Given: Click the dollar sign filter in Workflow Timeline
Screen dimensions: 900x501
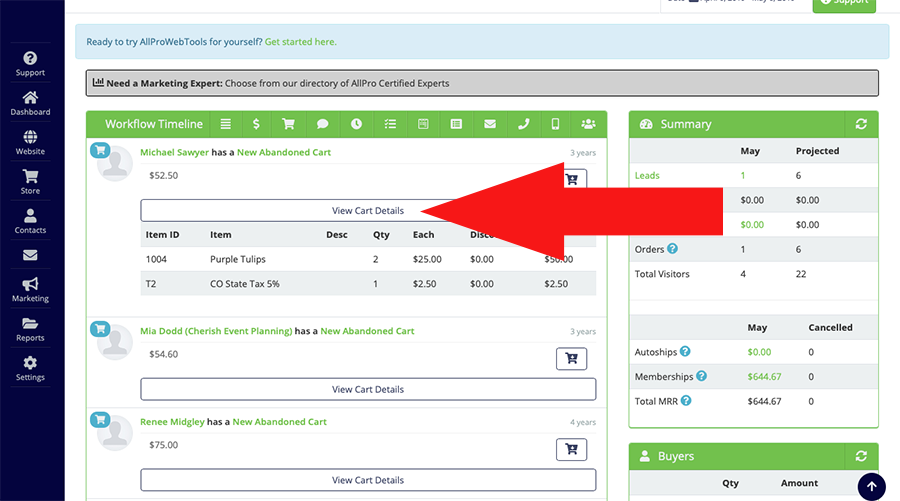Looking at the screenshot, I should 257,125.
